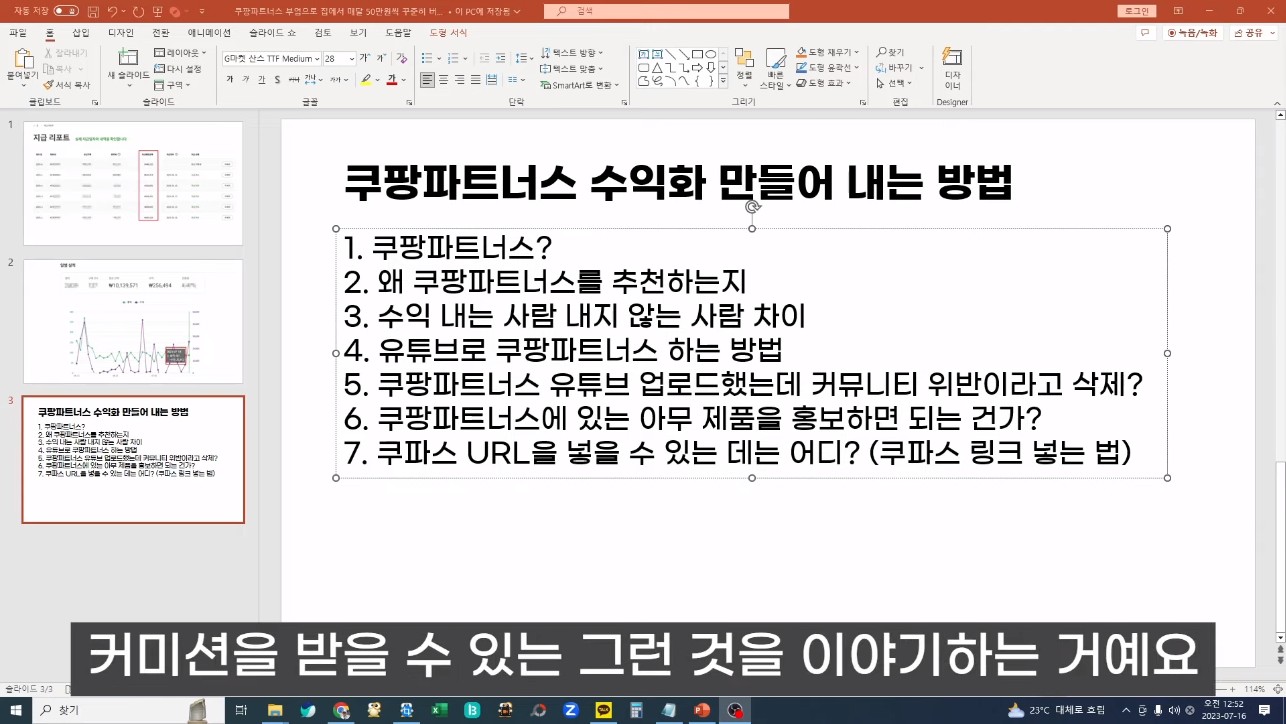Apply Italic formatting to selected text
The width and height of the screenshot is (1286, 724).
245,80
